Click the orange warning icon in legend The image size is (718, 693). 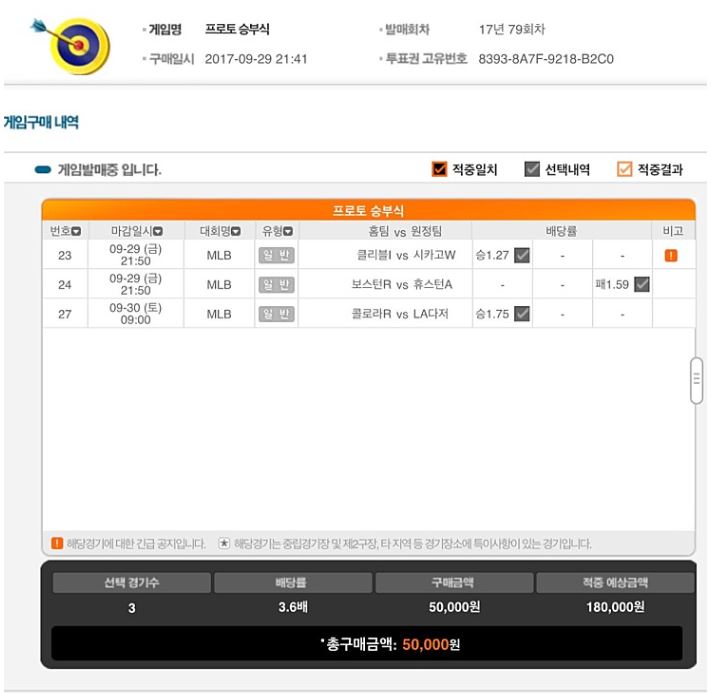[57, 543]
